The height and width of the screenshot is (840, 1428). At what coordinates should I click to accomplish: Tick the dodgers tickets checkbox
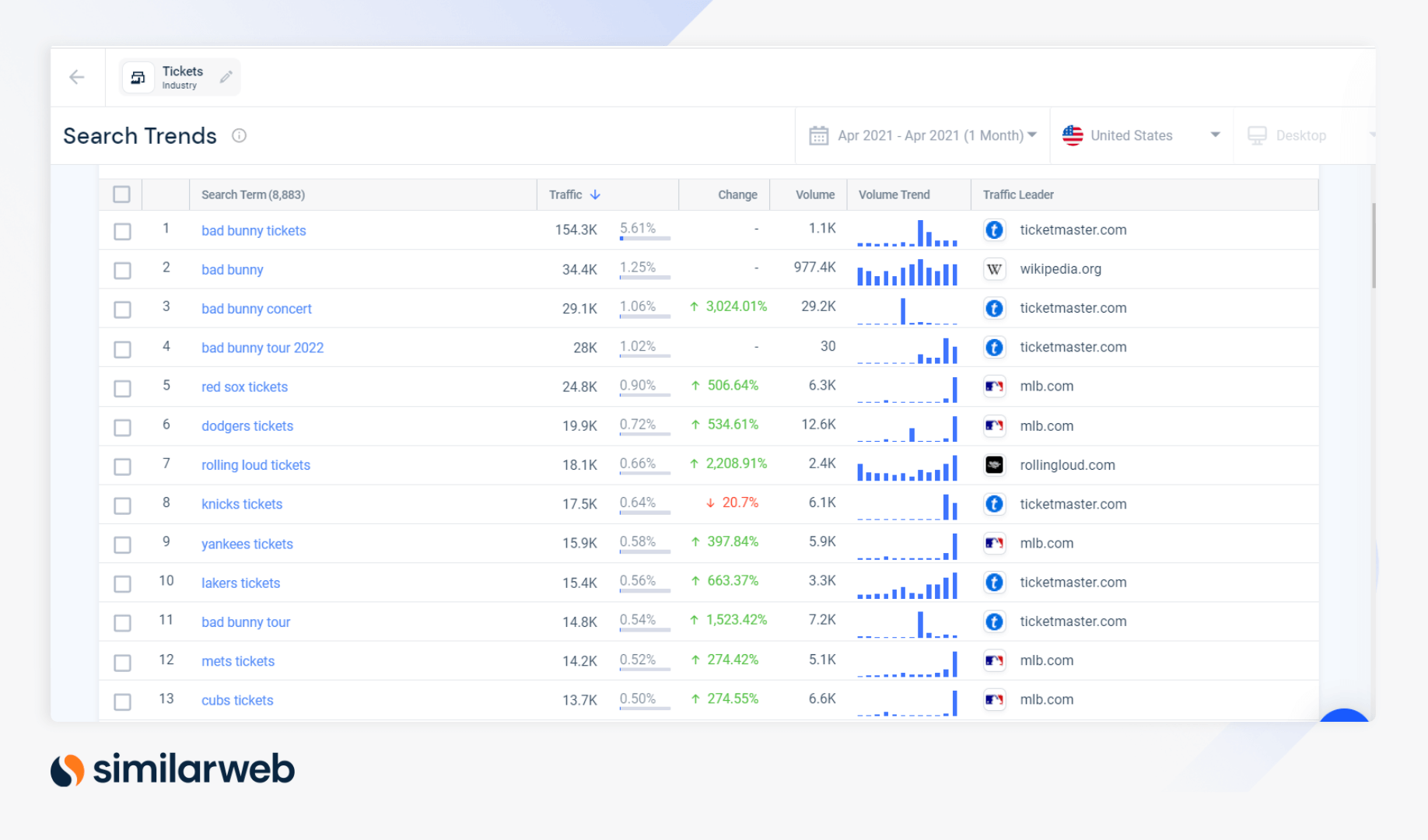[122, 427]
